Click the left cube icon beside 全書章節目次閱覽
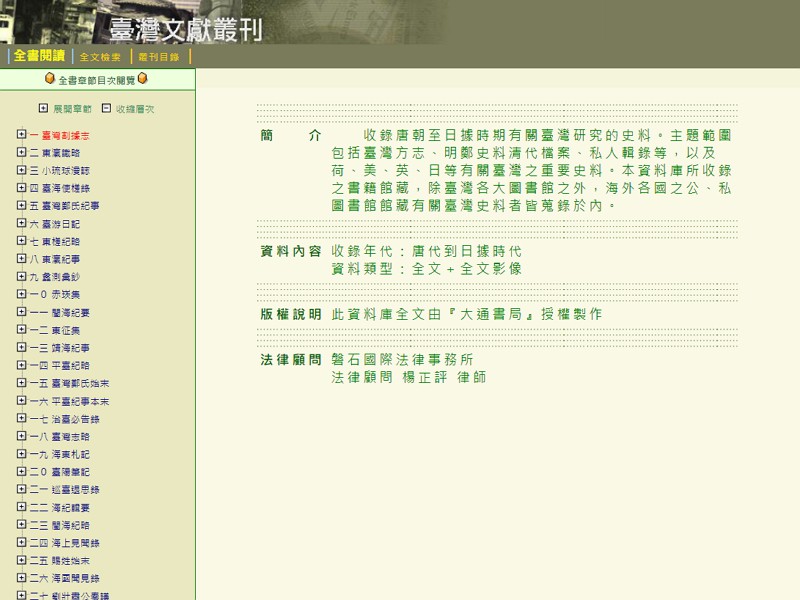800x600 pixels. (x=49, y=79)
